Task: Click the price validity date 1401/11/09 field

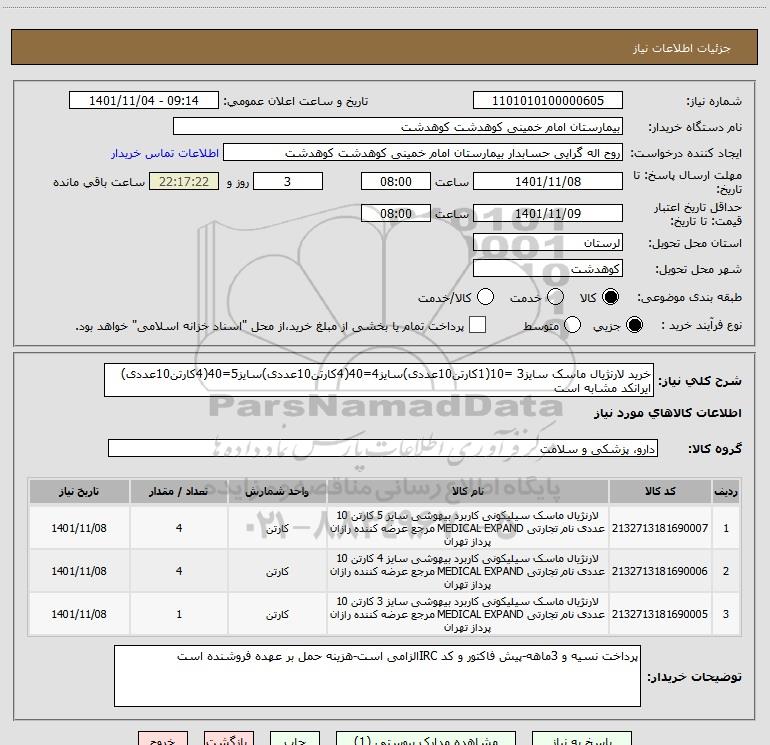Action: click(x=548, y=214)
